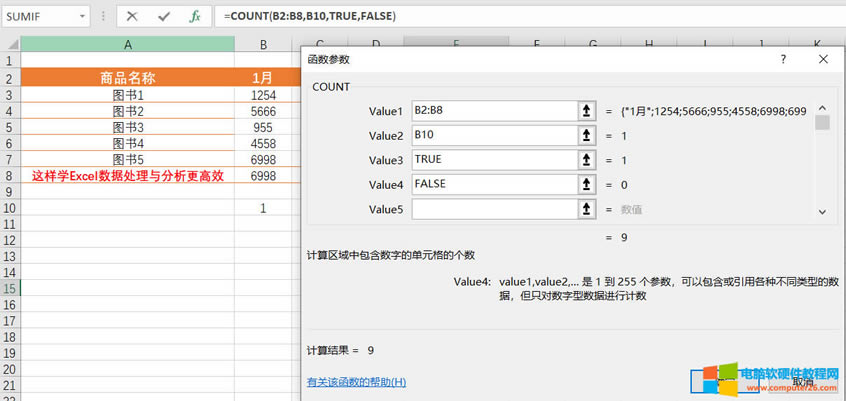The height and width of the screenshot is (401, 846).
Task: Click the down arrow of the arguments scrollbar
Action: tap(822, 212)
